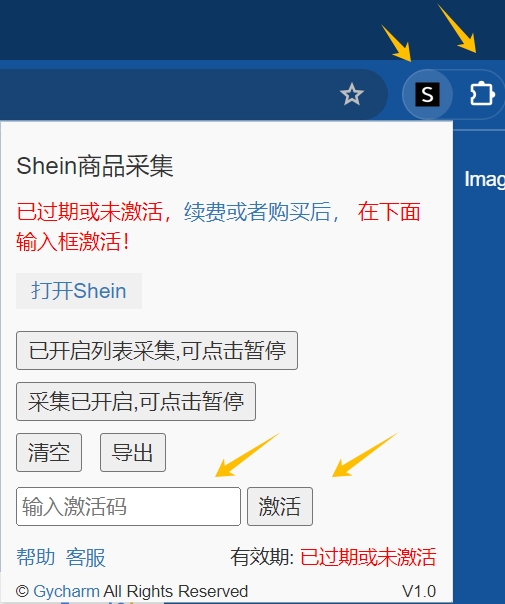Open the 客服 customer service link
505x604 pixels.
coord(86,557)
